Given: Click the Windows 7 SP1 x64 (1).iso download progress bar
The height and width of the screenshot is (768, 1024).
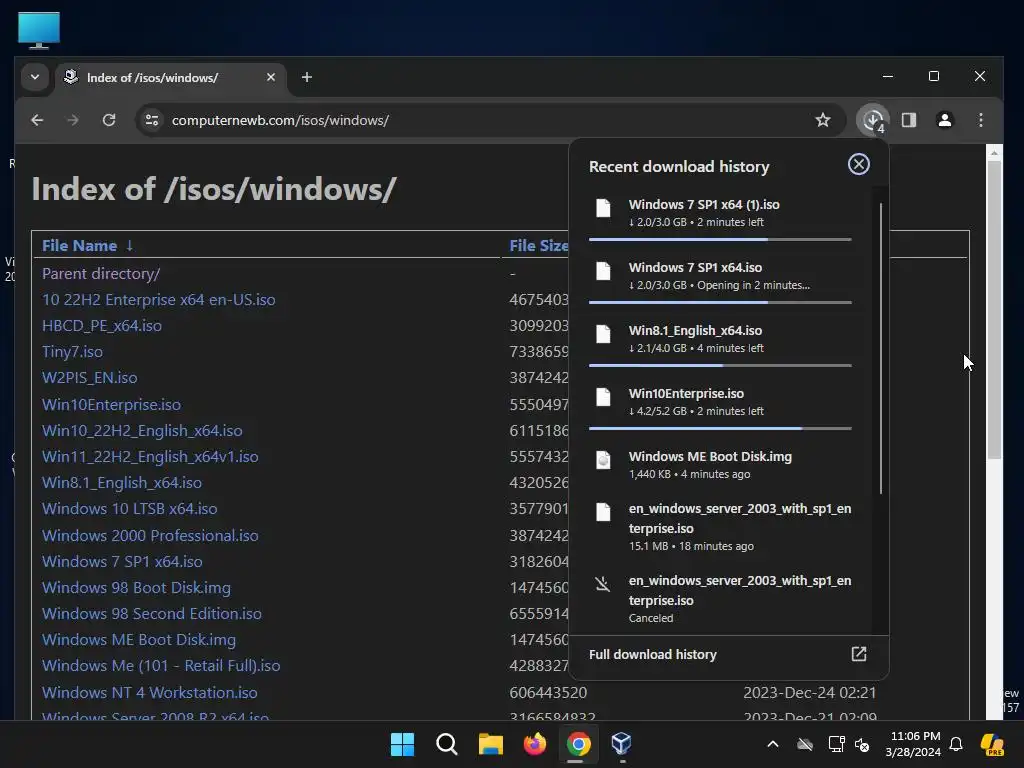Looking at the screenshot, I should (x=720, y=240).
